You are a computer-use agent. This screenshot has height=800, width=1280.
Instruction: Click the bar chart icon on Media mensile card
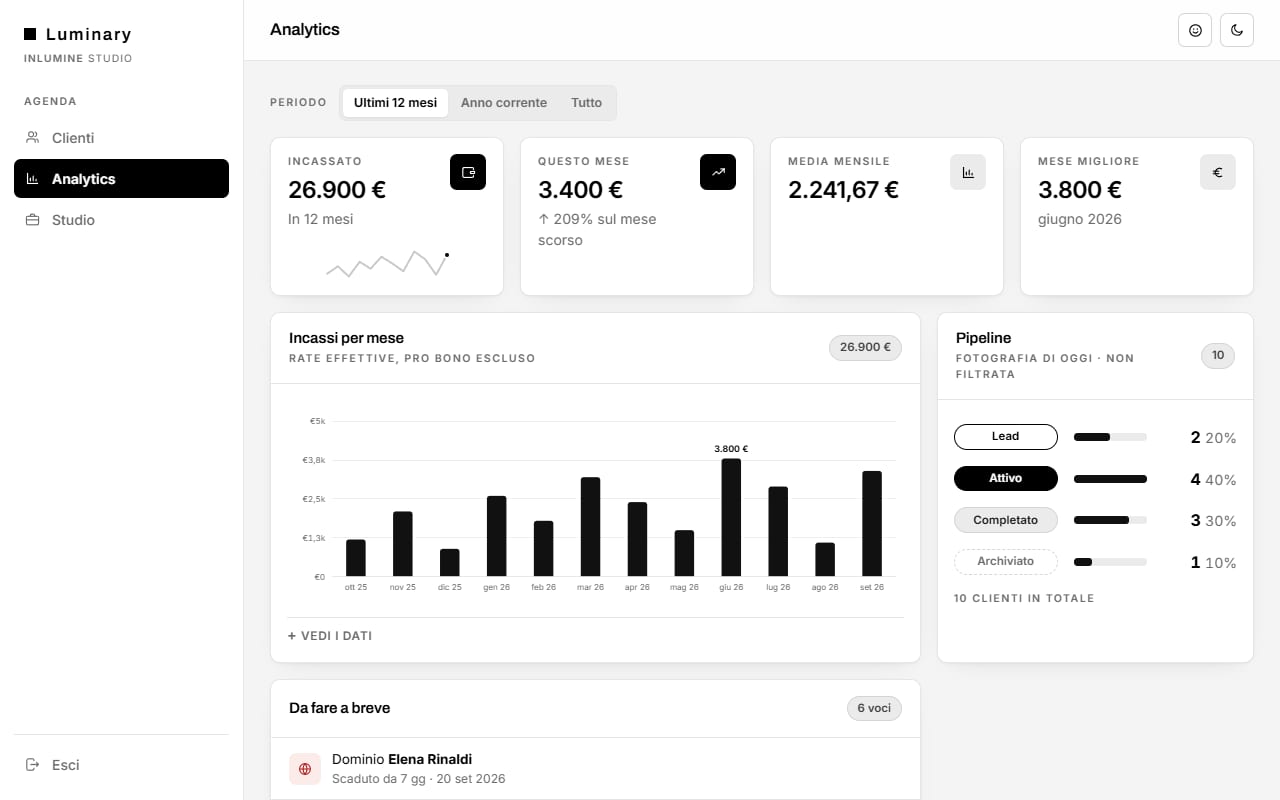pyautogui.click(x=968, y=172)
